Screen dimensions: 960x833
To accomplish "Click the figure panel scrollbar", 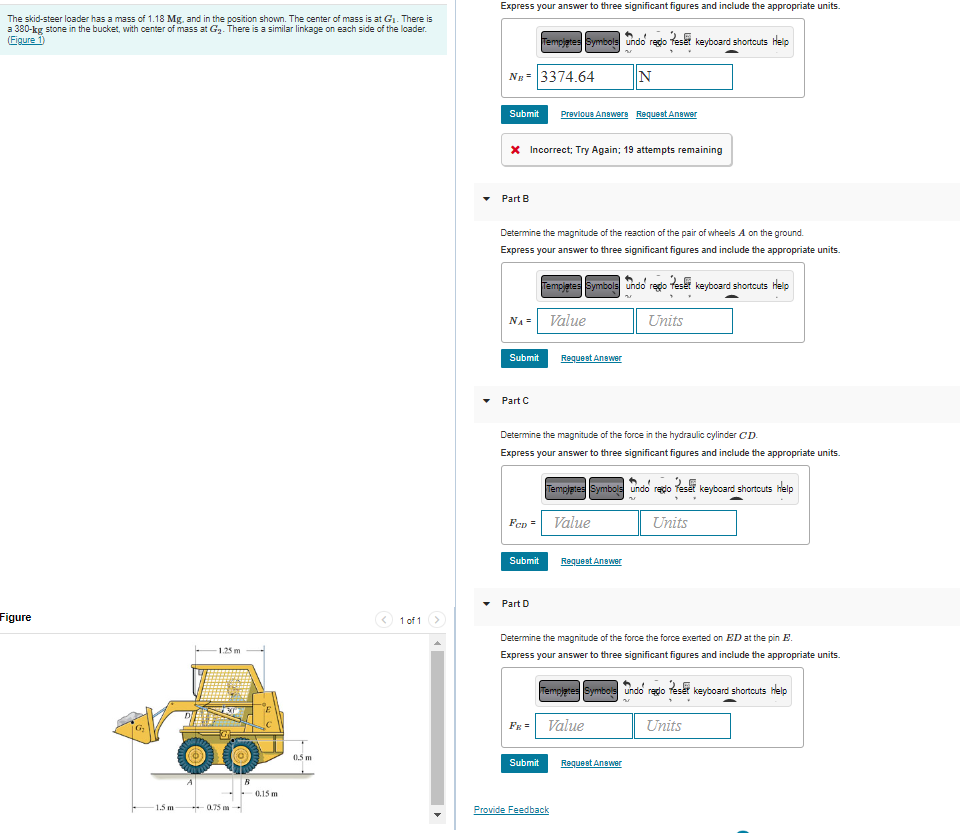I will [437, 720].
